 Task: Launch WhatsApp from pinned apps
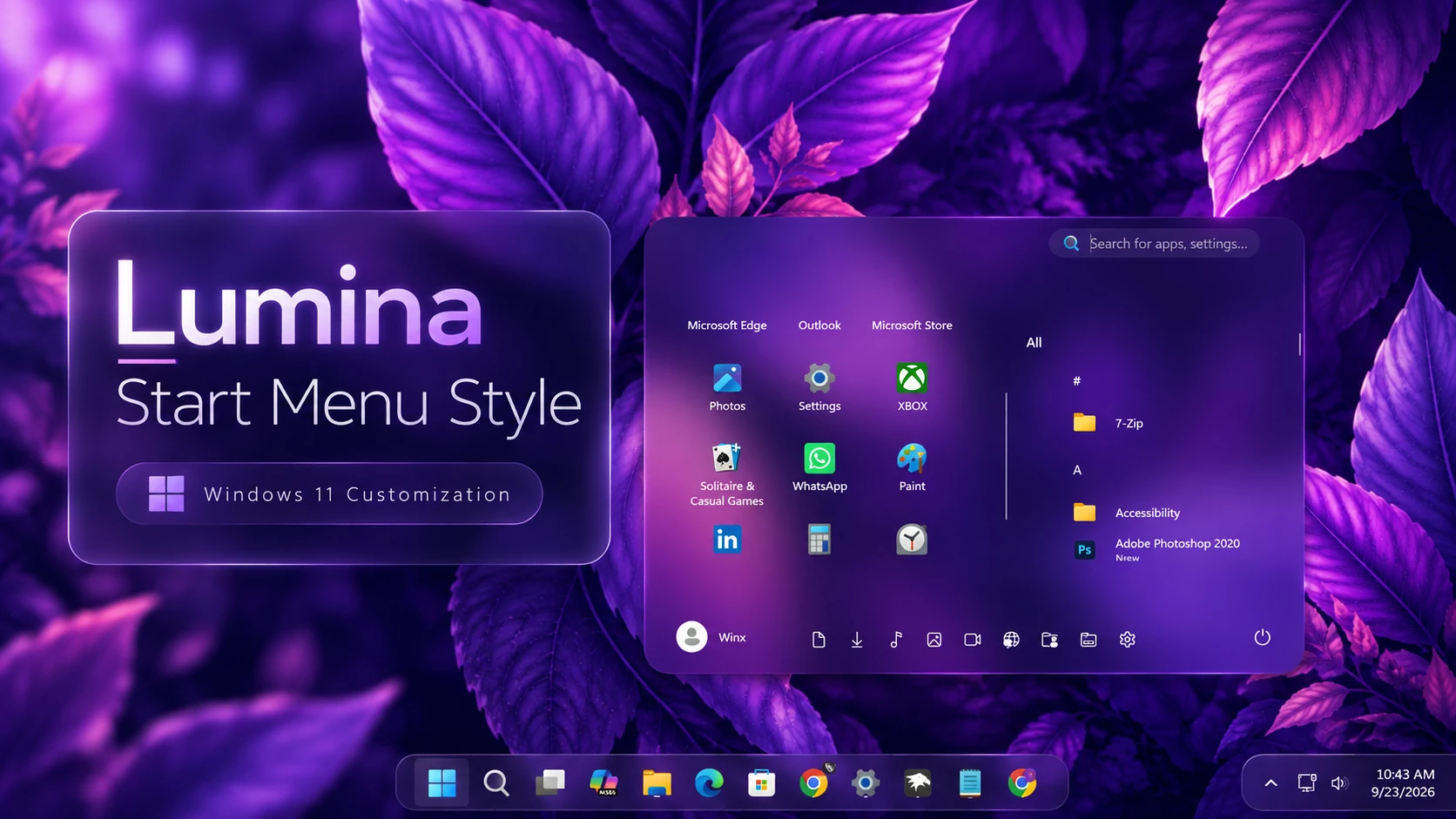[x=819, y=468]
